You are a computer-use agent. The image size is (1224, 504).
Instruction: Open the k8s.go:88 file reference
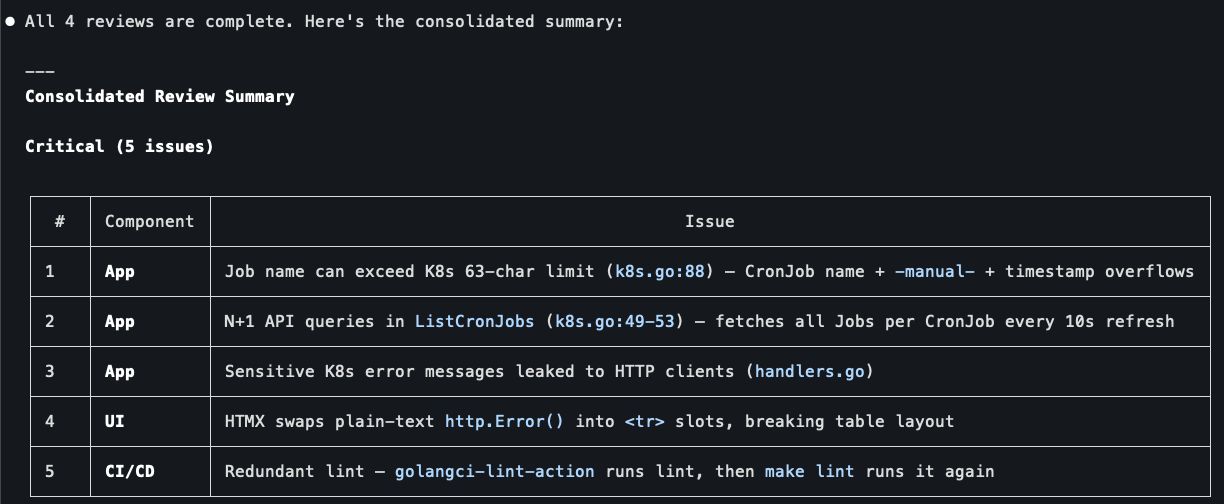(660, 271)
